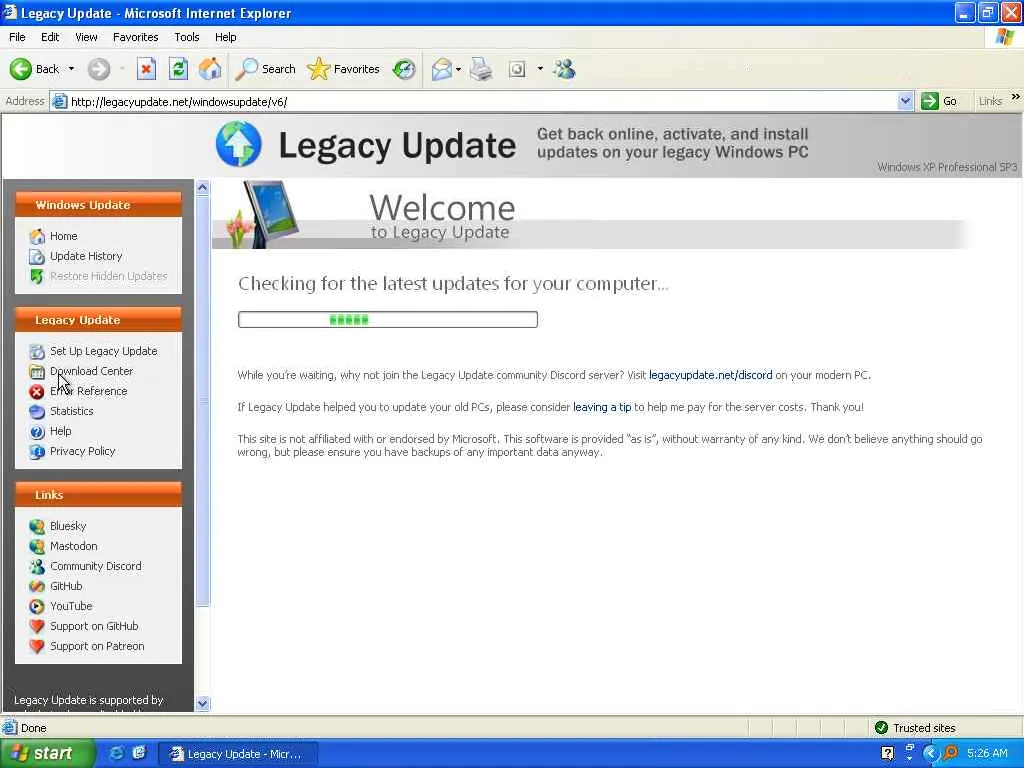Stop page loading with red X icon
Viewport: 1024px width, 768px height.
pos(146,69)
